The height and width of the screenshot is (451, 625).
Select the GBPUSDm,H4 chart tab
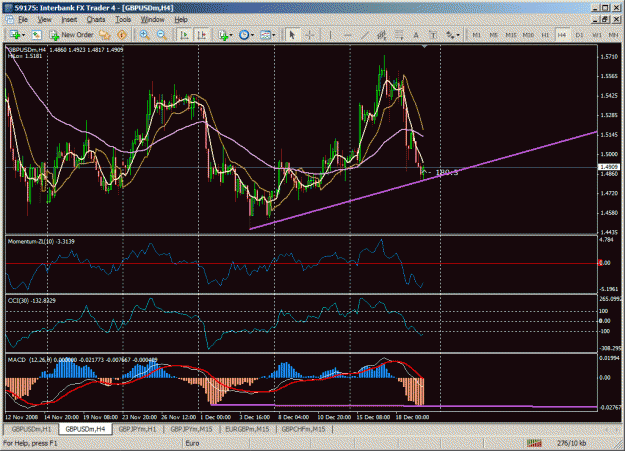[85, 429]
